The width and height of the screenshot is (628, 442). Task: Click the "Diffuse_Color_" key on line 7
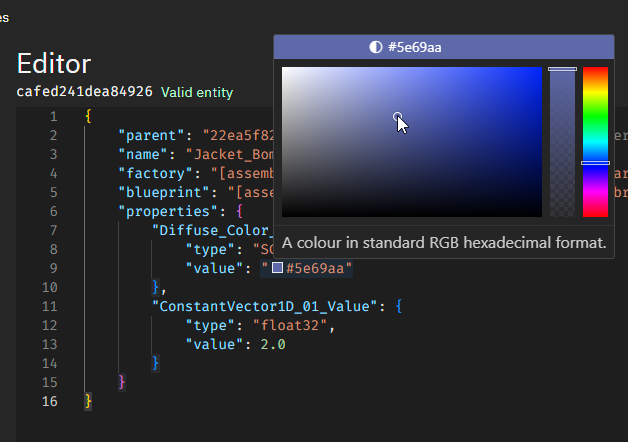[x=213, y=231]
